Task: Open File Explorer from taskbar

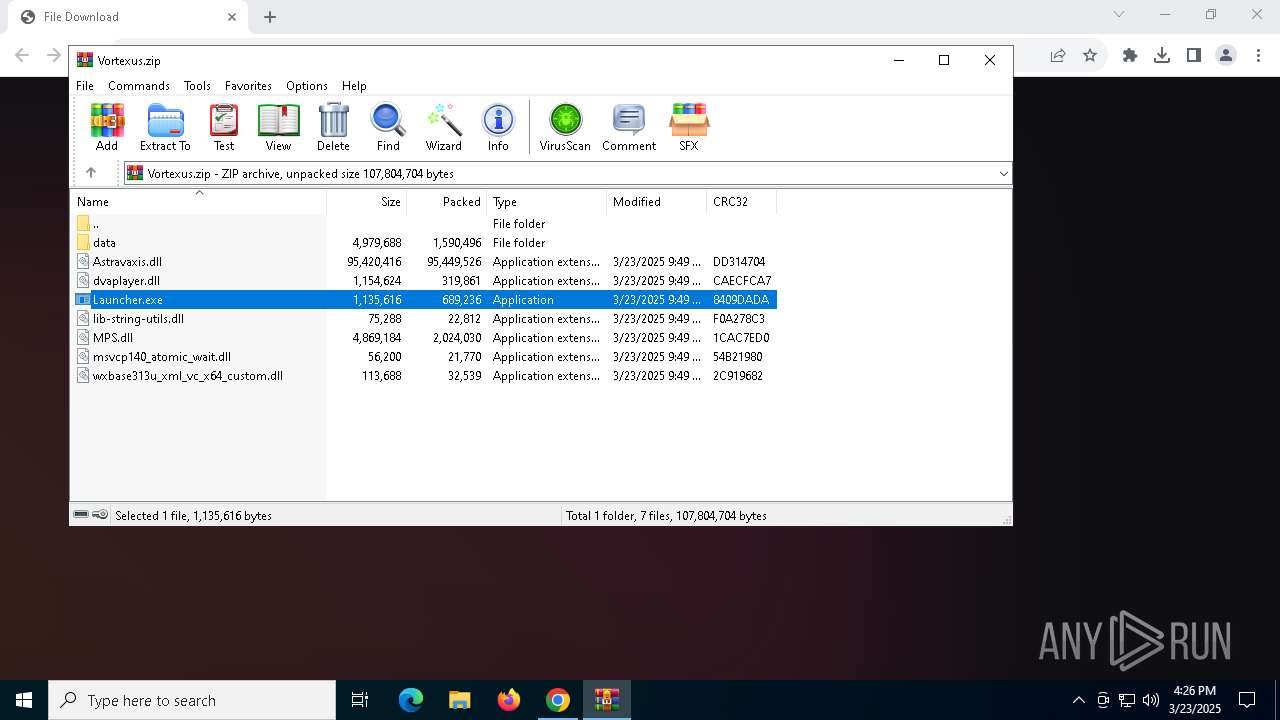Action: [x=460, y=700]
